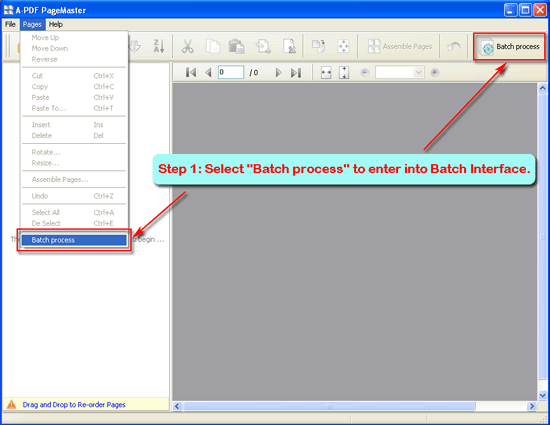Image resolution: width=550 pixels, height=425 pixels.
Task: Jump to last page arrow
Action: (296, 73)
